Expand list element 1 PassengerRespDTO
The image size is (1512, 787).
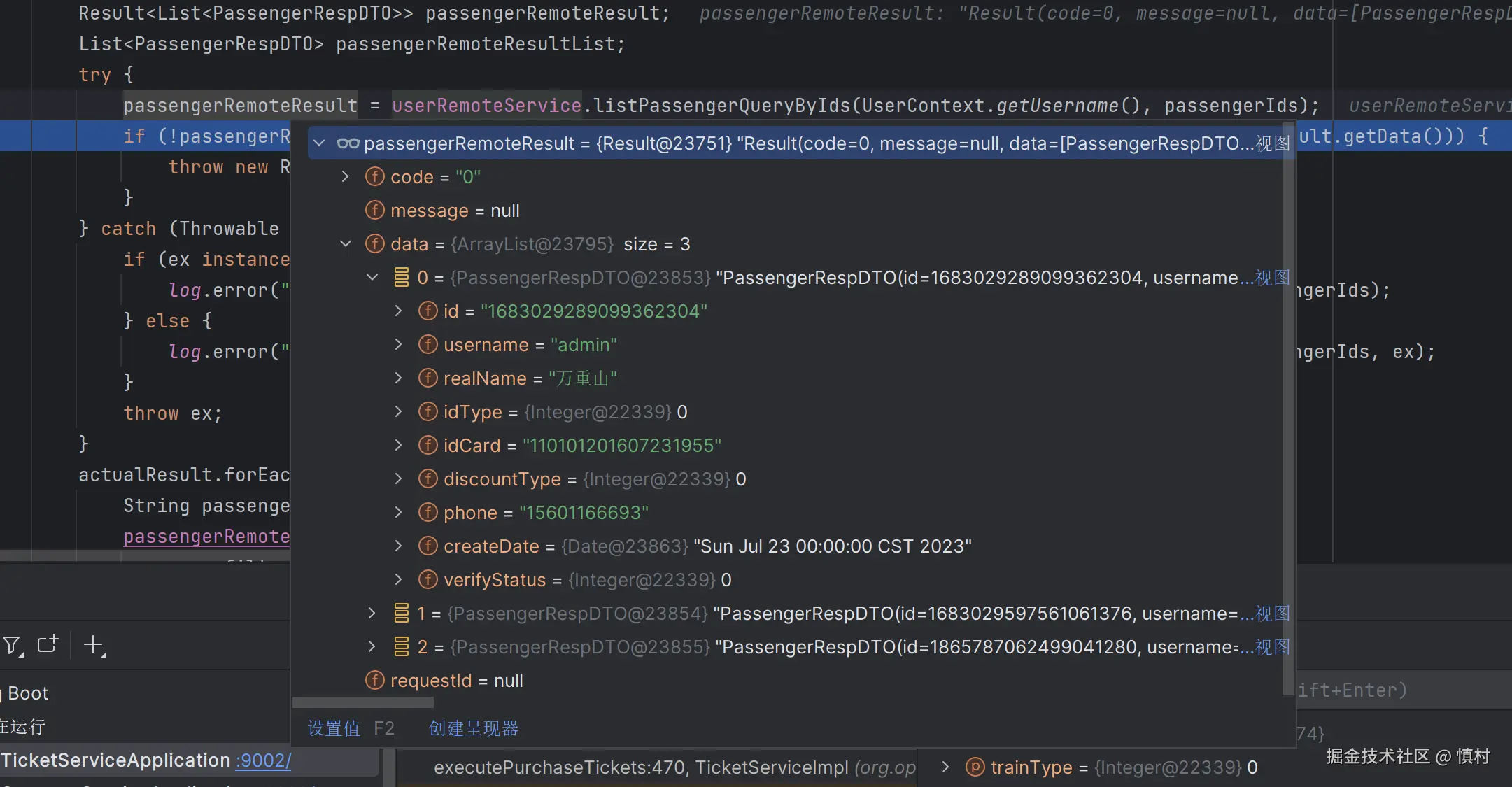(372, 614)
